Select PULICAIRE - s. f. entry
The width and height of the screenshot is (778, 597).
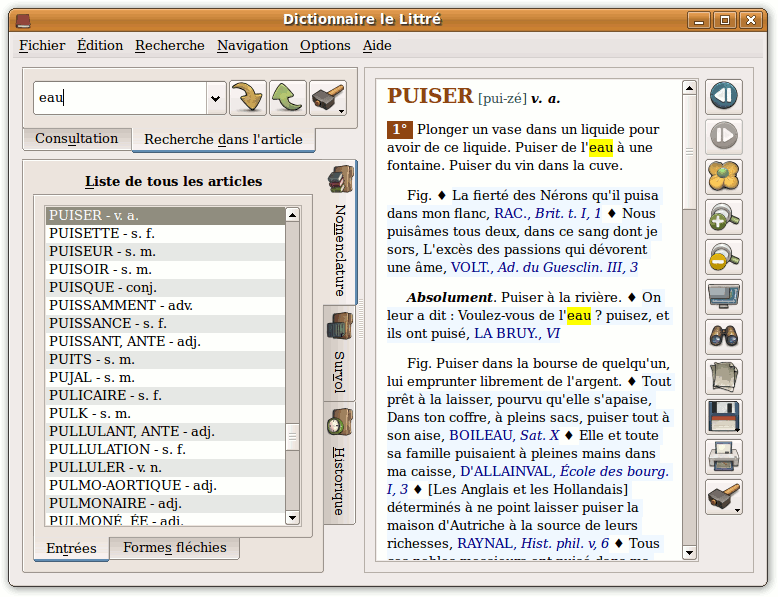pyautogui.click(x=165, y=396)
